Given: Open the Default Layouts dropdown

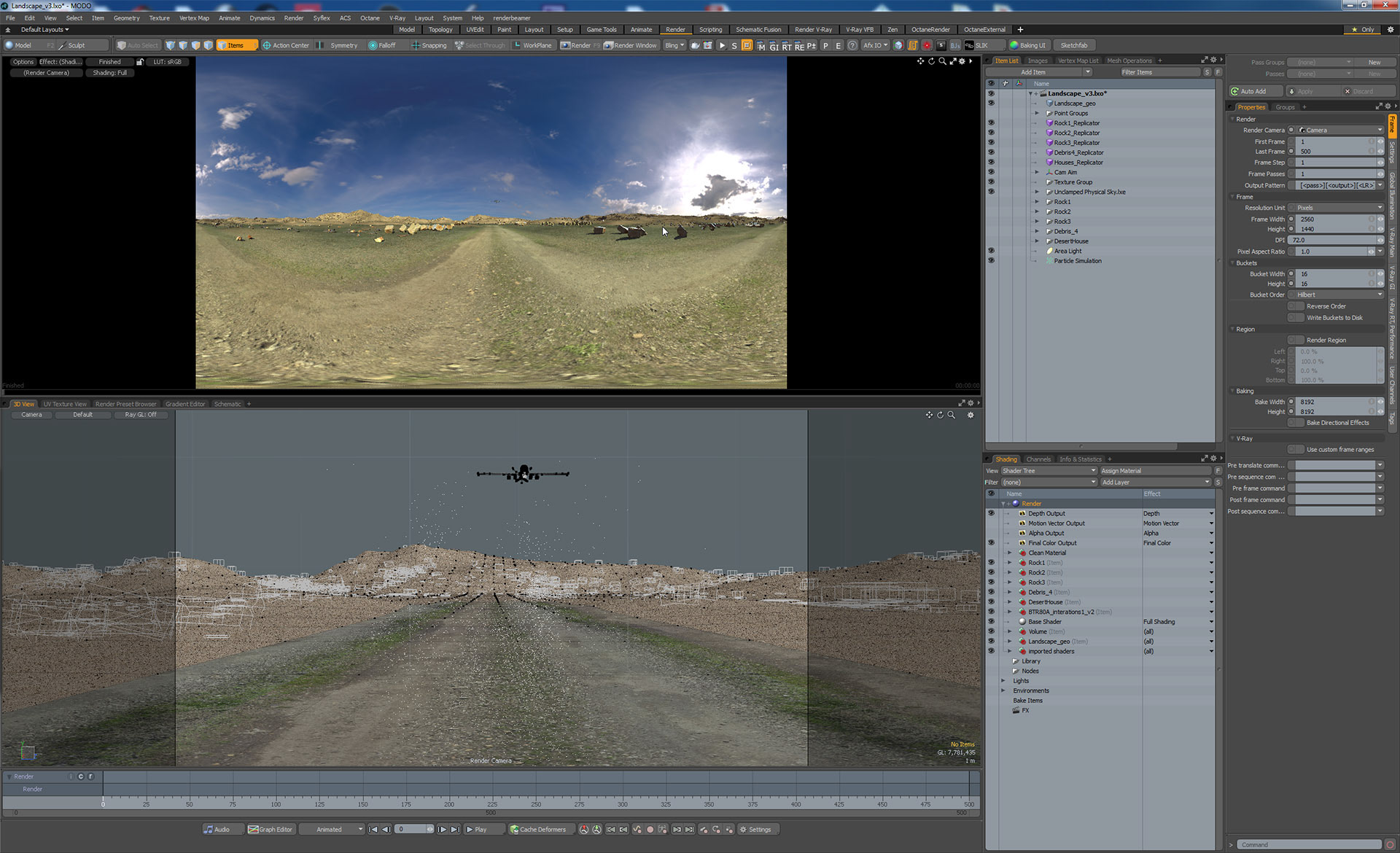Looking at the screenshot, I should coord(44,30).
